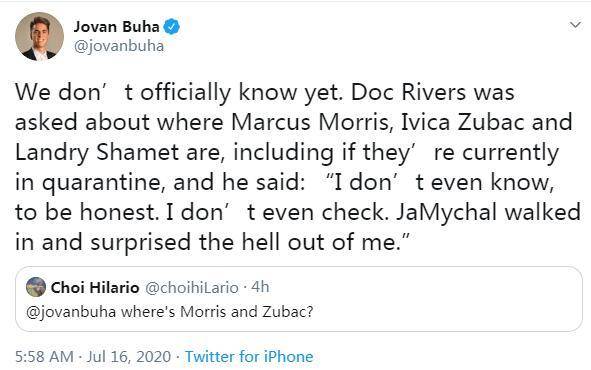Image resolution: width=591 pixels, height=370 pixels.
Task: Click the name Marcus Morris in the tweet
Action: 309,122
